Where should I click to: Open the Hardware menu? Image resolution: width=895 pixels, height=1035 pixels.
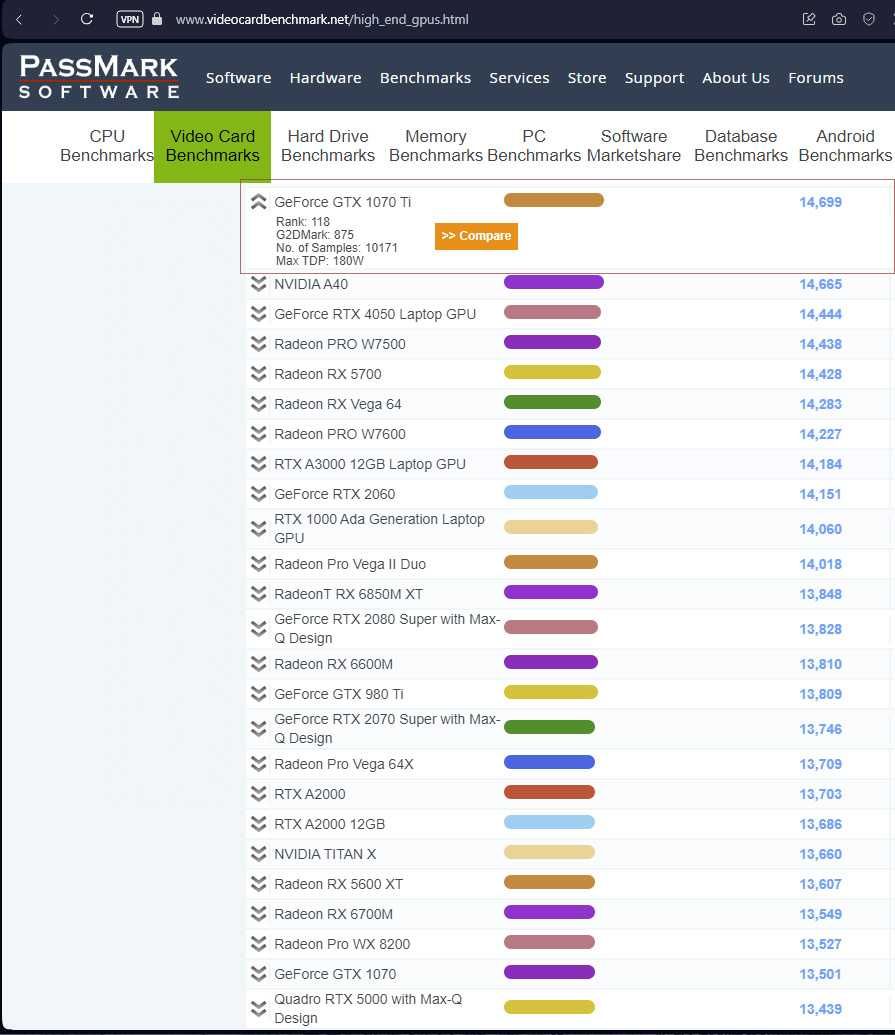[325, 78]
